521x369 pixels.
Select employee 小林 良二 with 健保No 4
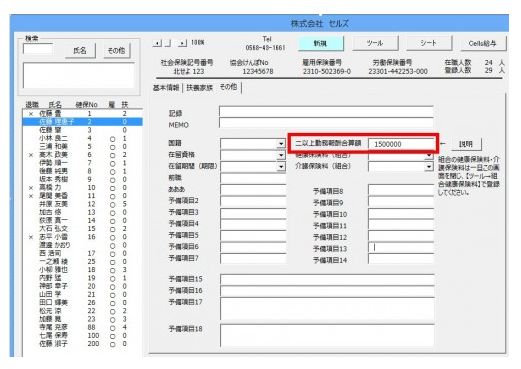tap(83, 138)
